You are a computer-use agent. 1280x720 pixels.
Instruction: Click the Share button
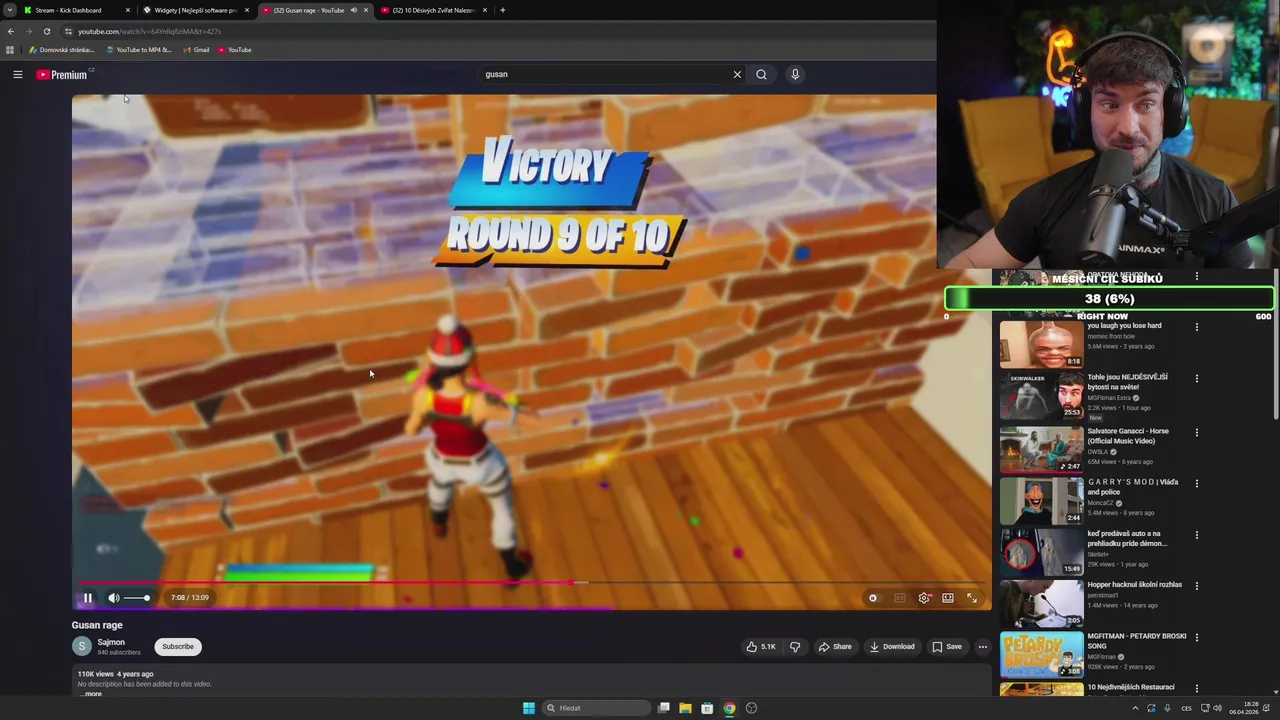click(x=835, y=646)
